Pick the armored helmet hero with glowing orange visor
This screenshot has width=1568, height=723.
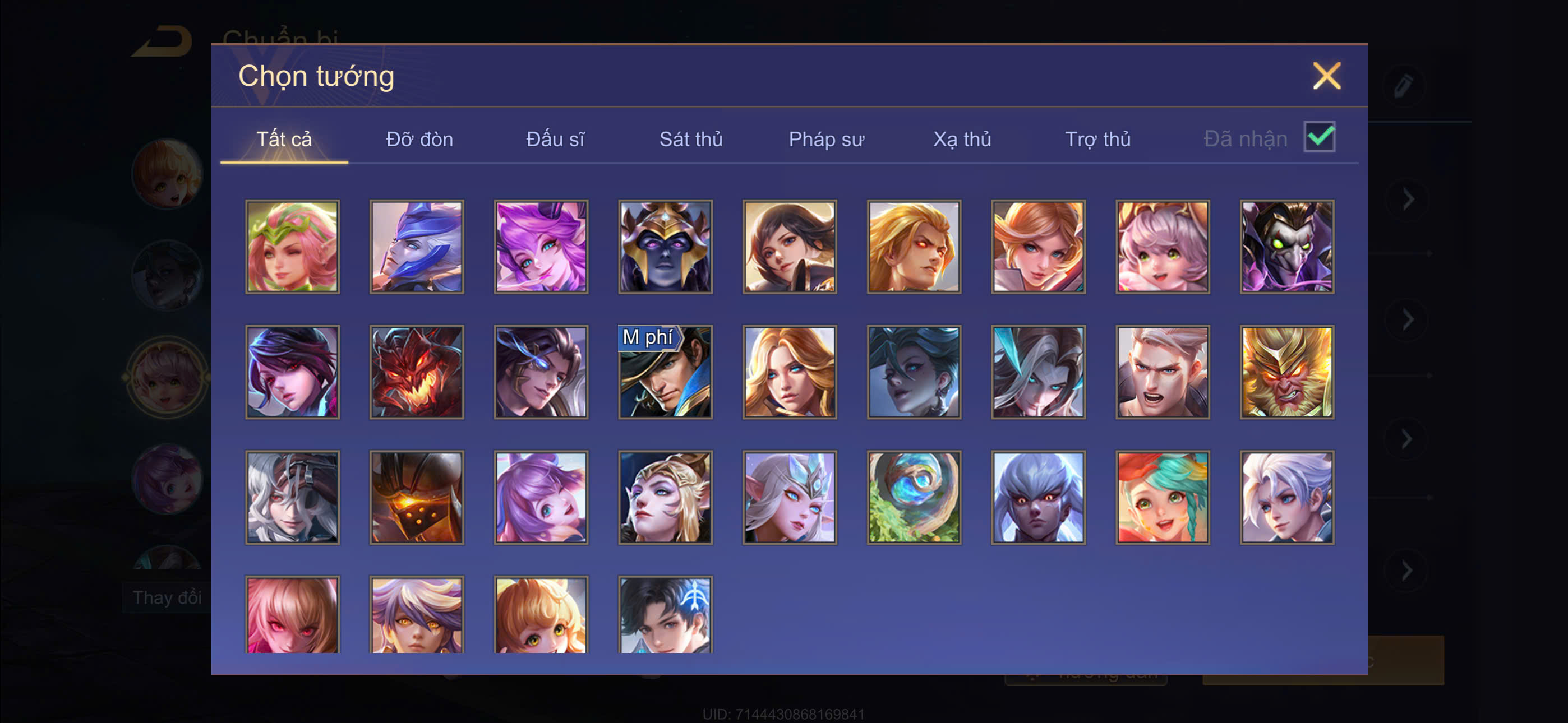417,497
